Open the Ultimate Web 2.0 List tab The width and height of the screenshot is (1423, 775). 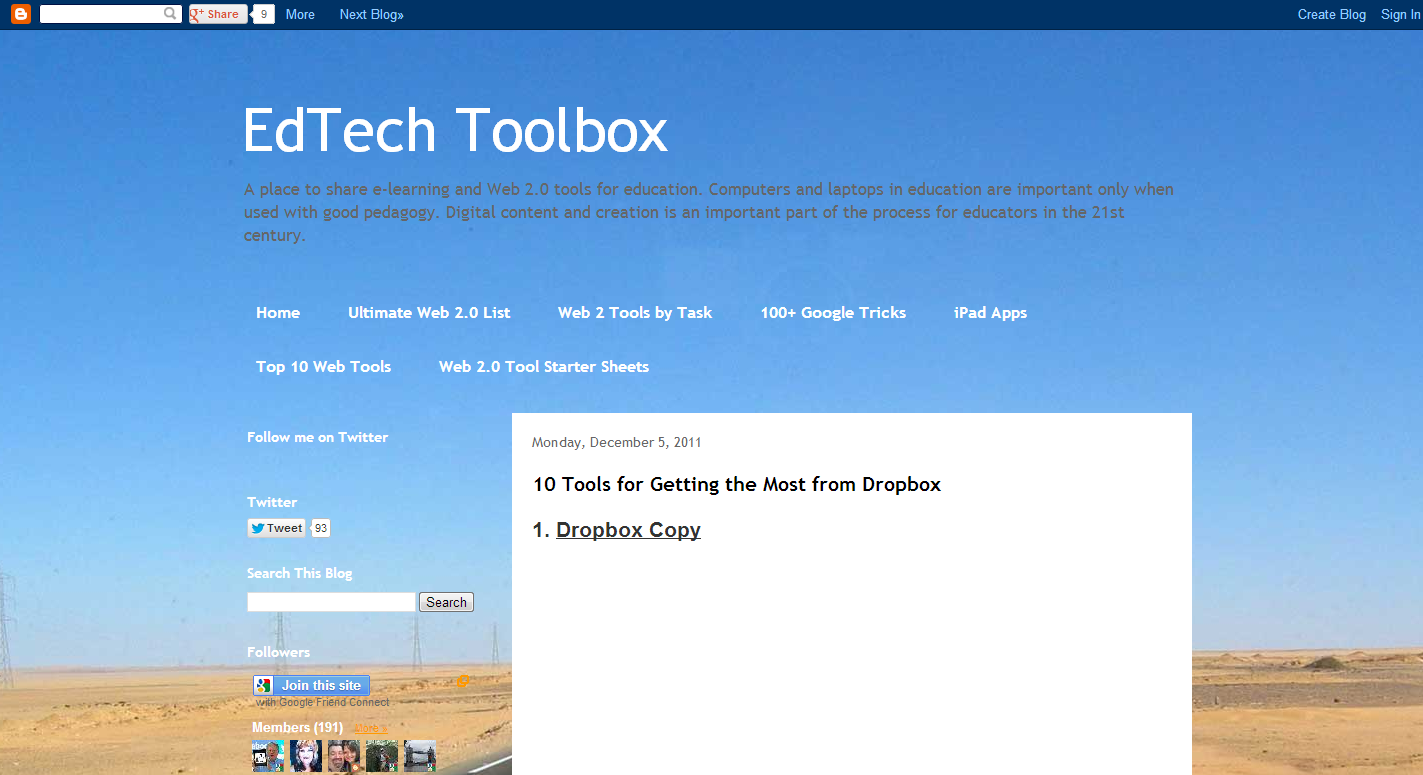pos(429,312)
